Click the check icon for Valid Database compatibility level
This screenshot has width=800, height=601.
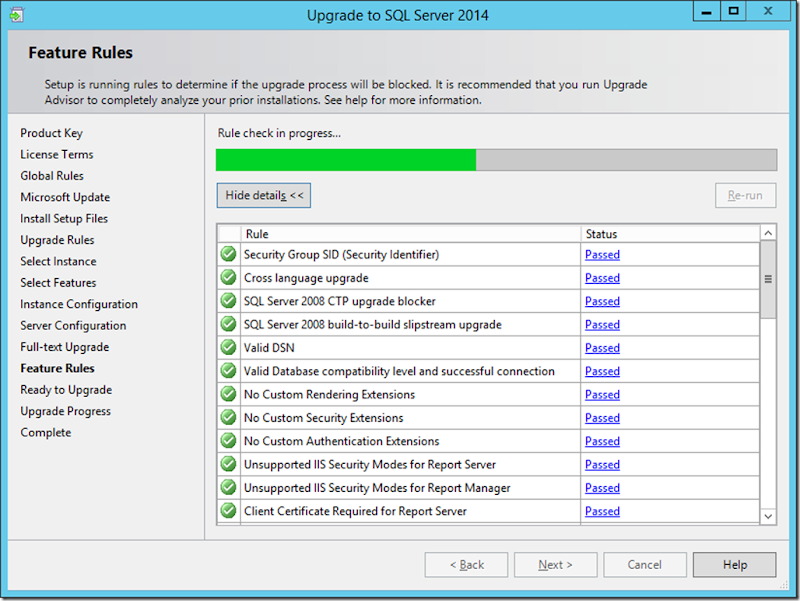pos(229,370)
